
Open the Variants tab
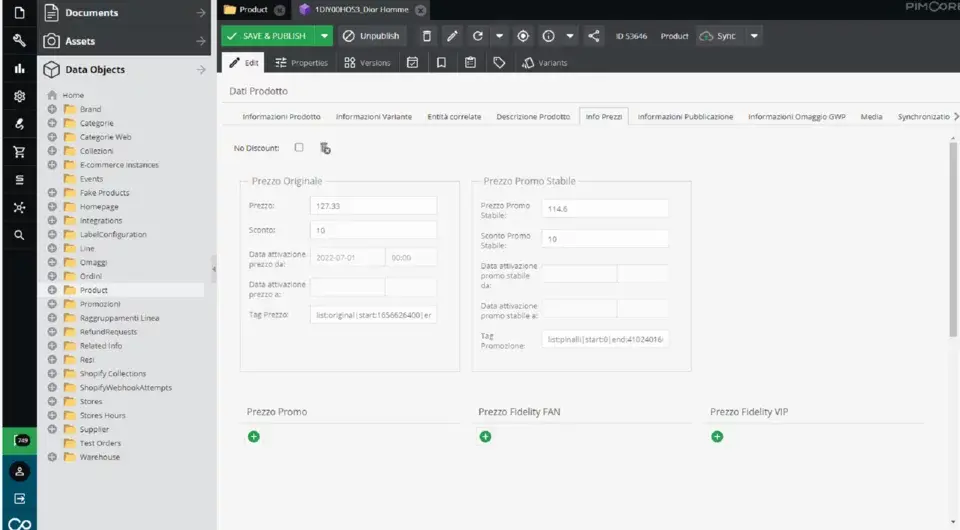pyautogui.click(x=544, y=62)
